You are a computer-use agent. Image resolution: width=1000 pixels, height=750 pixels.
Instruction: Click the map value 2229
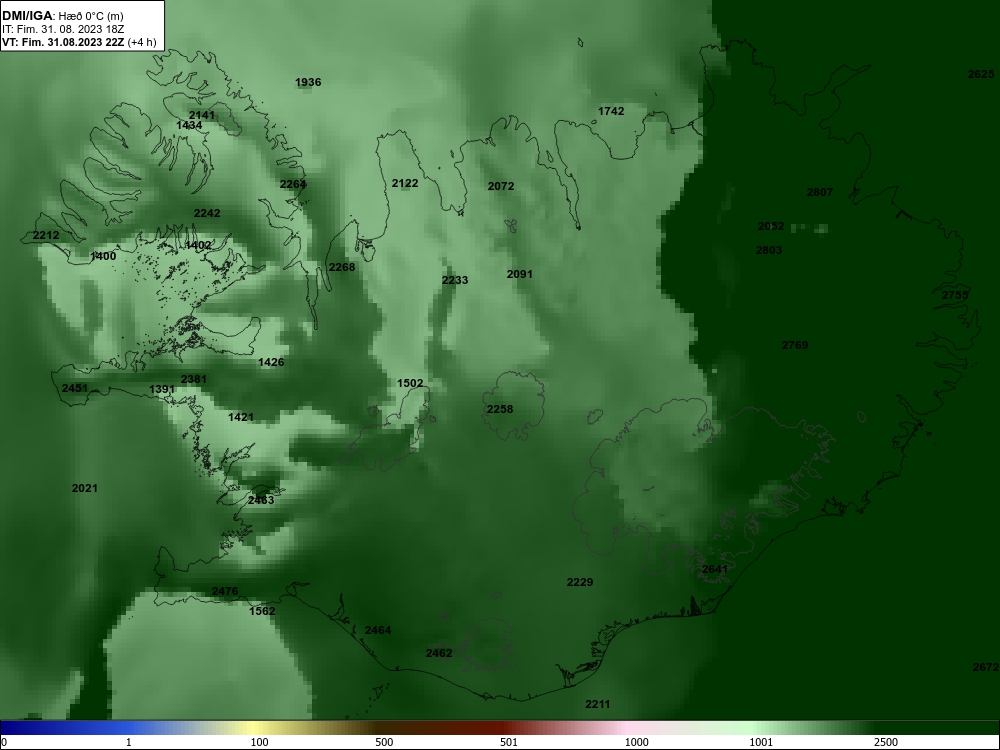tap(580, 582)
